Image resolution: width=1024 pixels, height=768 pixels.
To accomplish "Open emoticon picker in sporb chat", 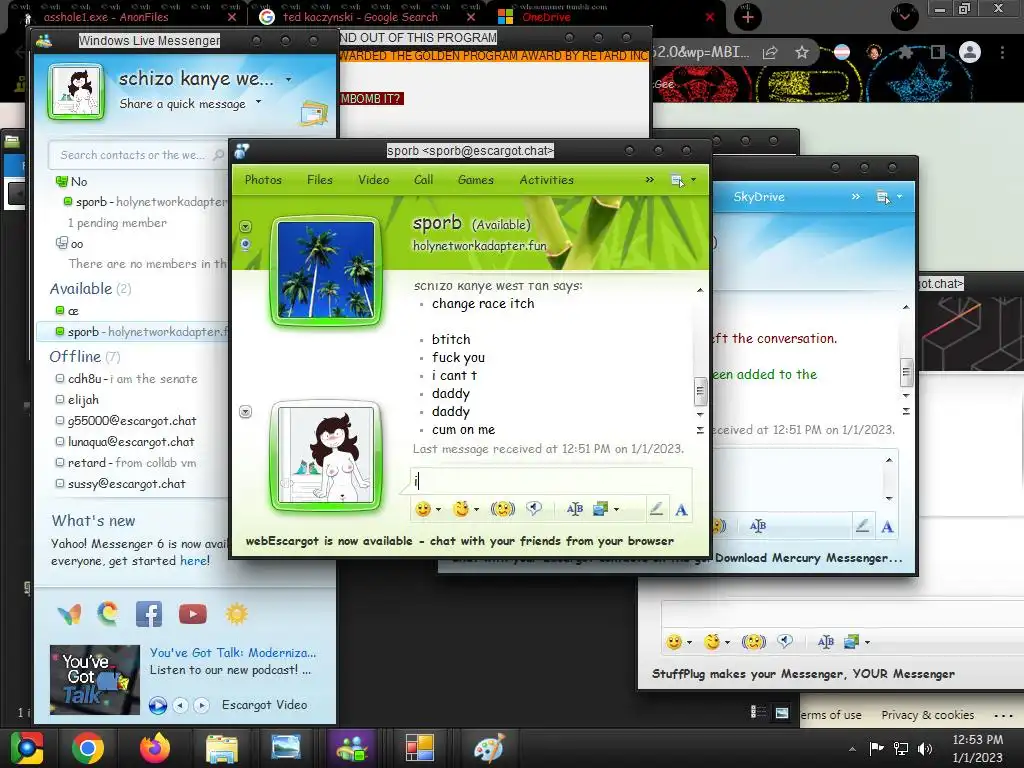I will 423,509.
